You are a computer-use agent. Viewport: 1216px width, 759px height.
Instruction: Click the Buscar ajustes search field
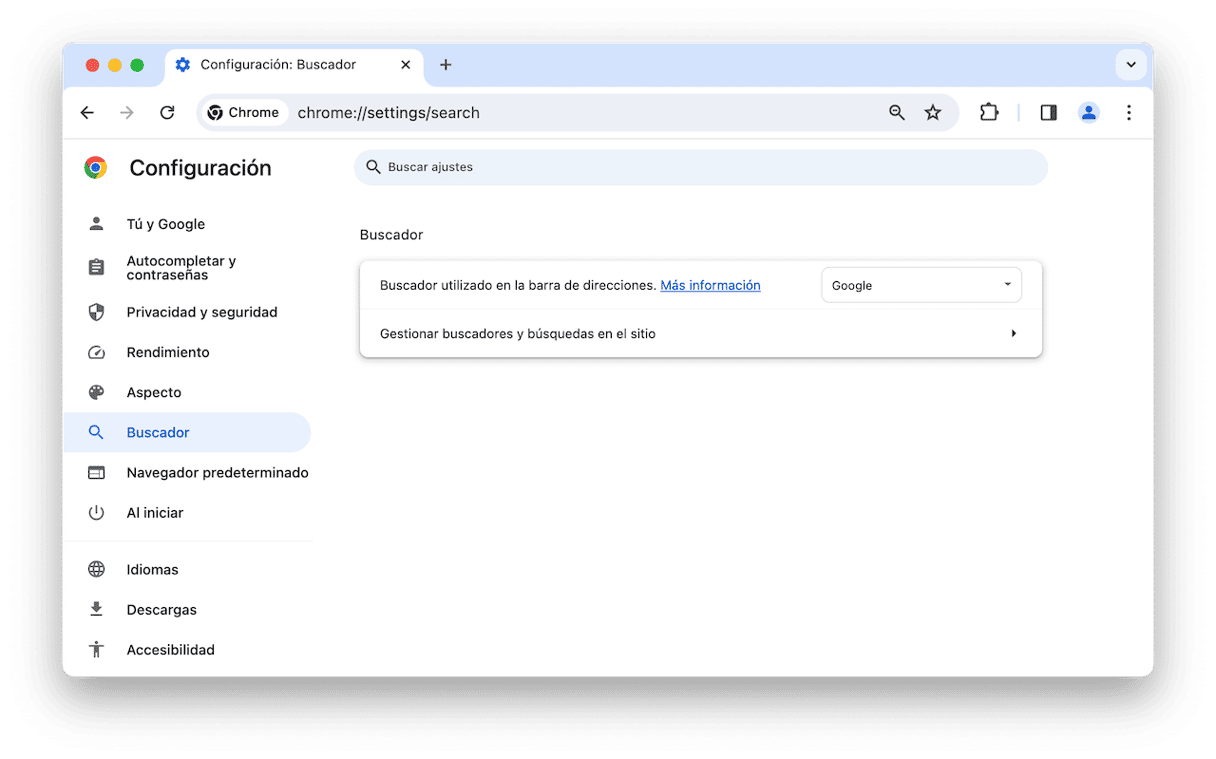tap(701, 167)
